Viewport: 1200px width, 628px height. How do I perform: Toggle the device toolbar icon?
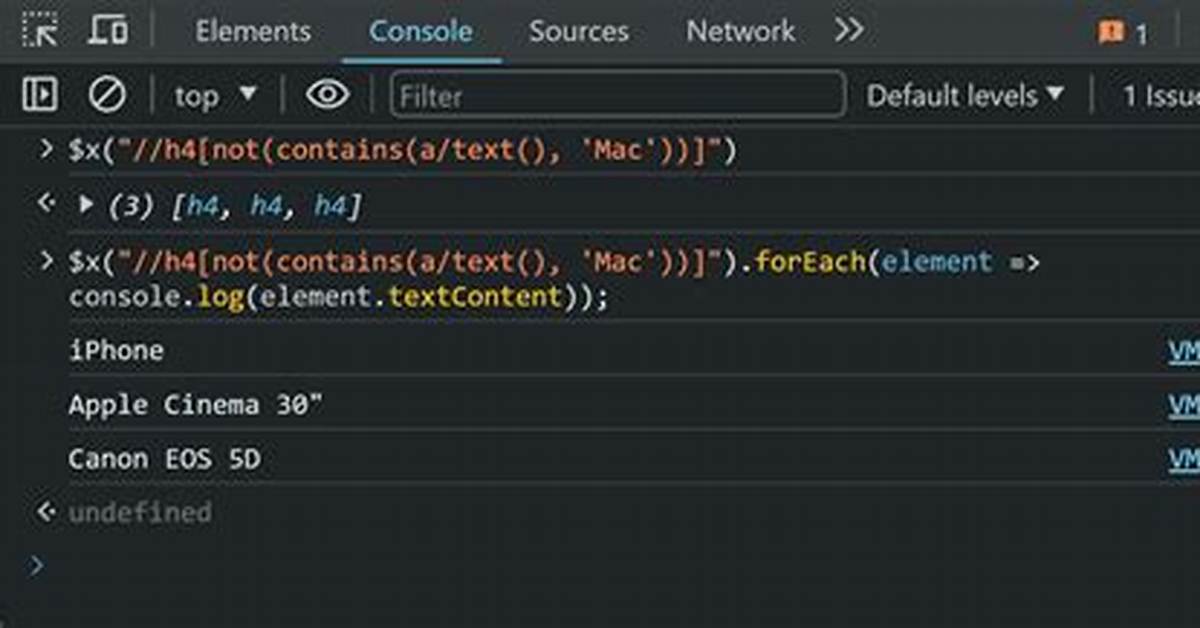[x=108, y=31]
